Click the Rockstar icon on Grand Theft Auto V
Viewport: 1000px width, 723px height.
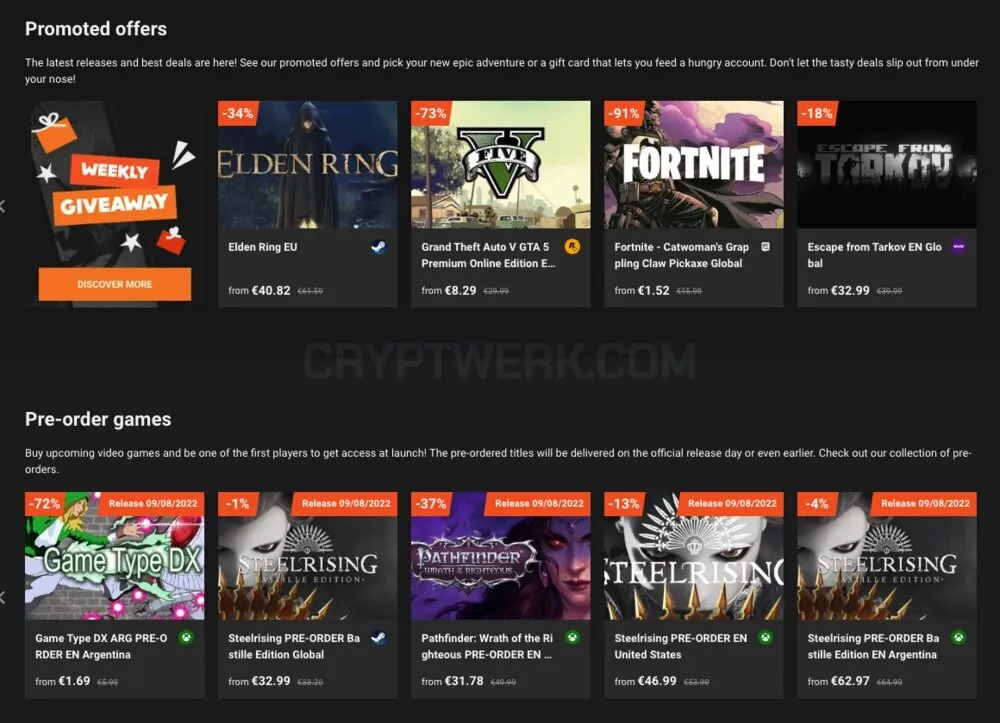click(572, 247)
